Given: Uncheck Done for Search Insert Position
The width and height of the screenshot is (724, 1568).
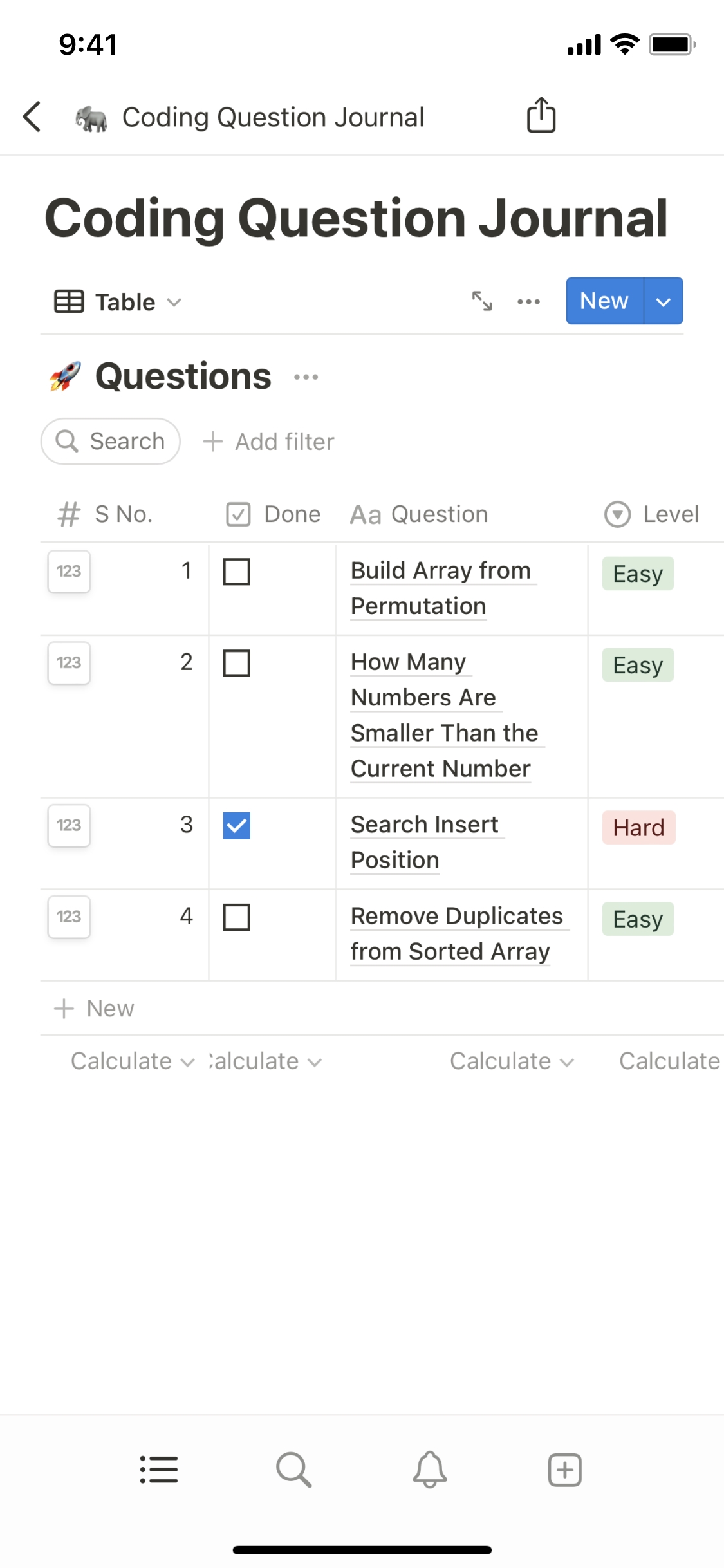Looking at the screenshot, I should 237,826.
